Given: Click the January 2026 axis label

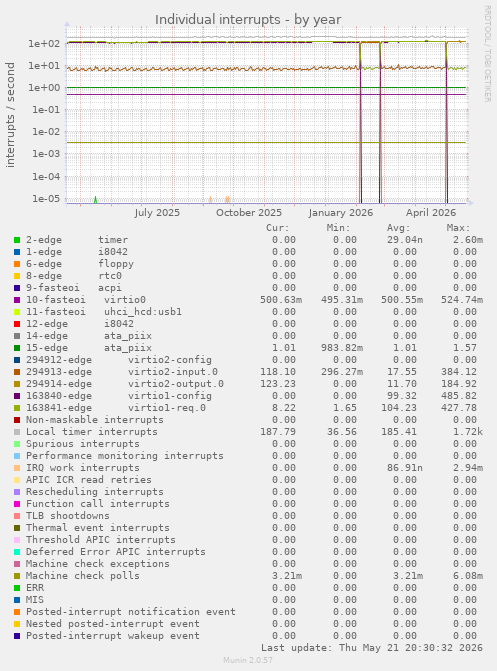Looking at the screenshot, I should coord(341,213).
